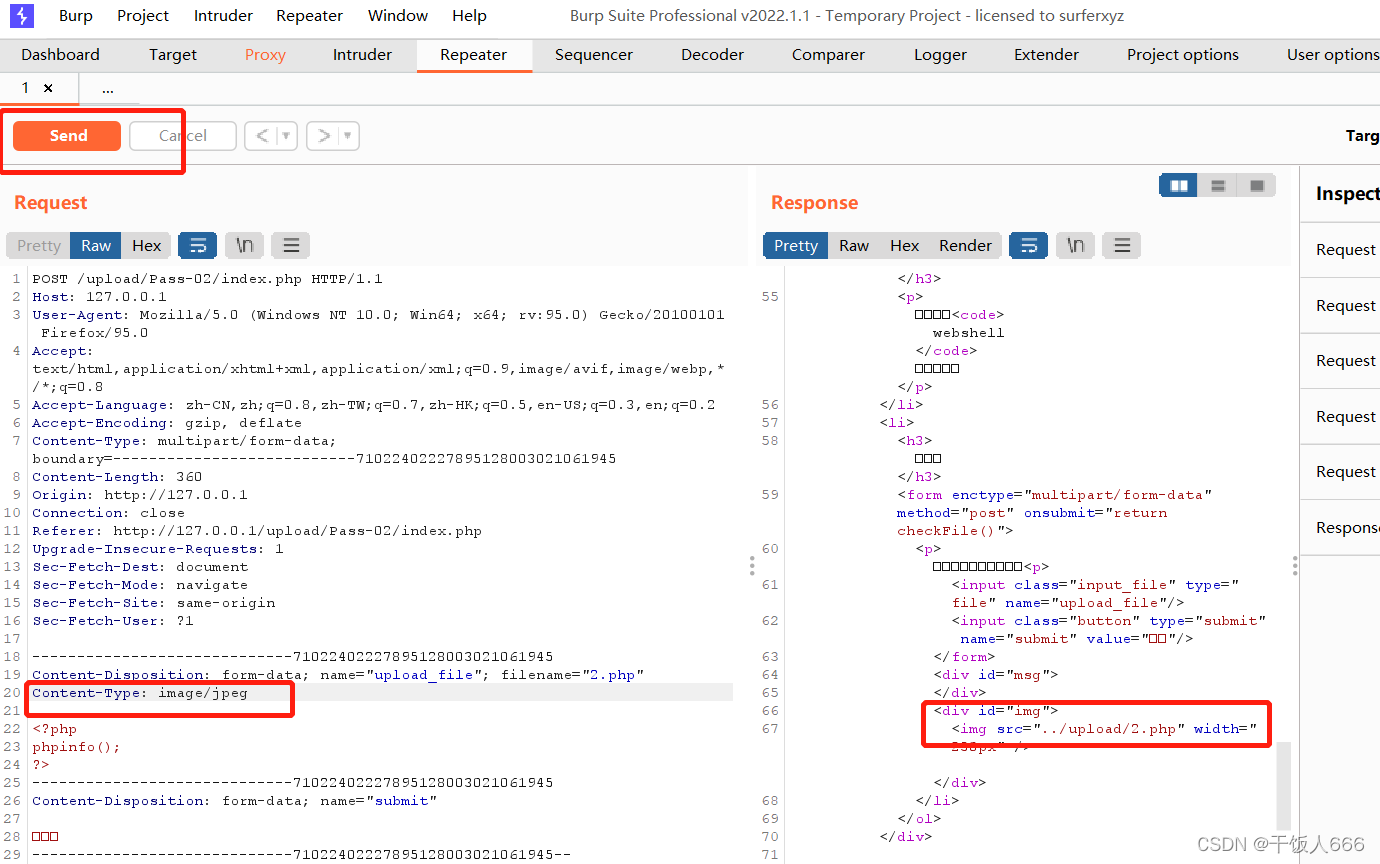
Task: Expand third Request row in Inspector
Action: tap(1341, 360)
